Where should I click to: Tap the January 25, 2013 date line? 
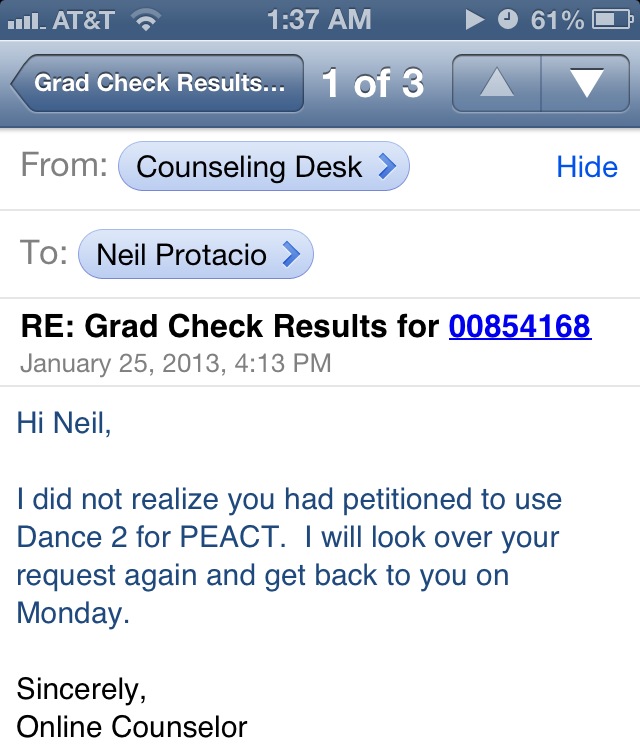(175, 362)
